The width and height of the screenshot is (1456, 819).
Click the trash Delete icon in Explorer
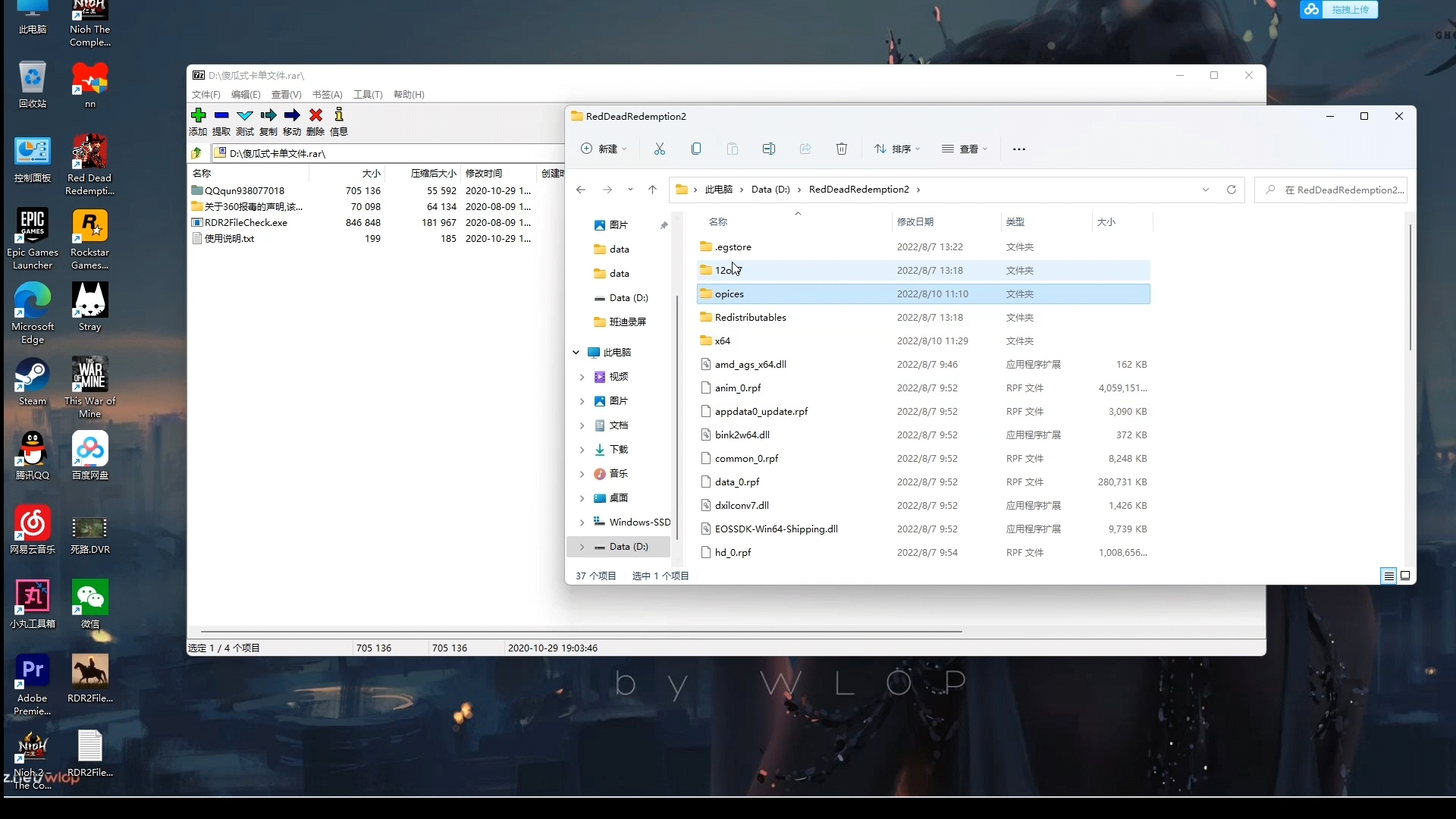point(842,149)
